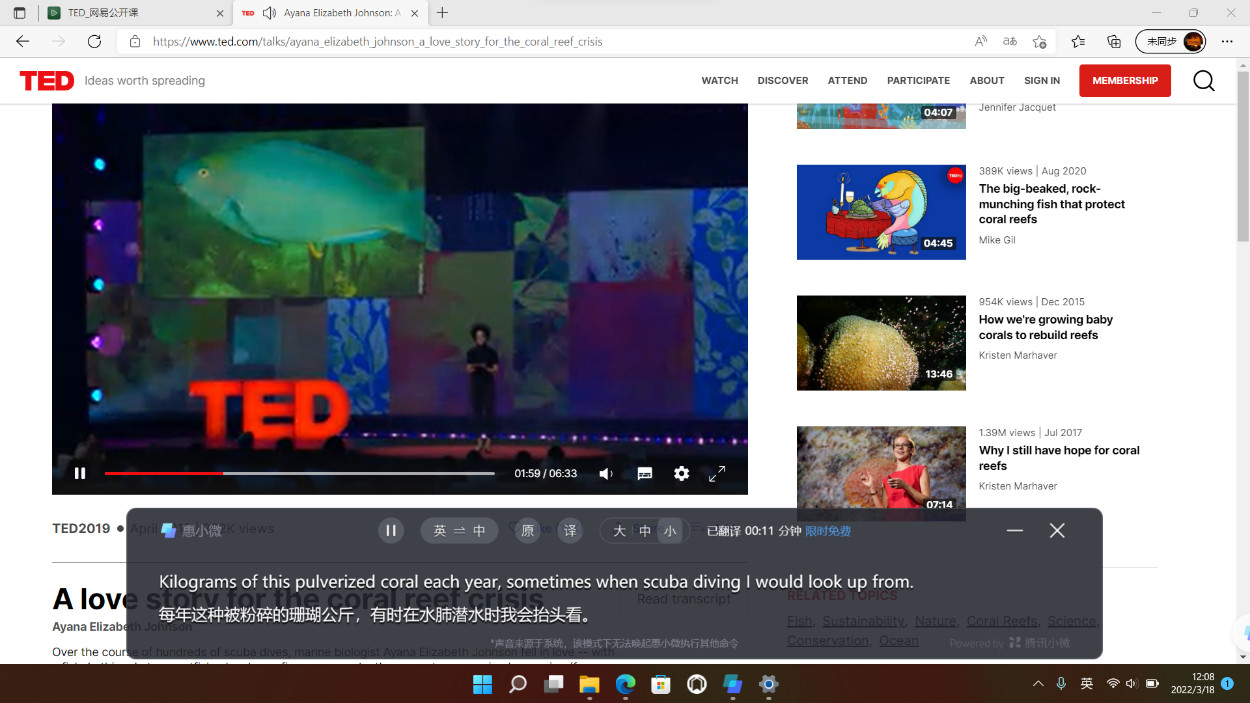1250x703 pixels.
Task: Open the Windows Start menu
Action: click(482, 684)
